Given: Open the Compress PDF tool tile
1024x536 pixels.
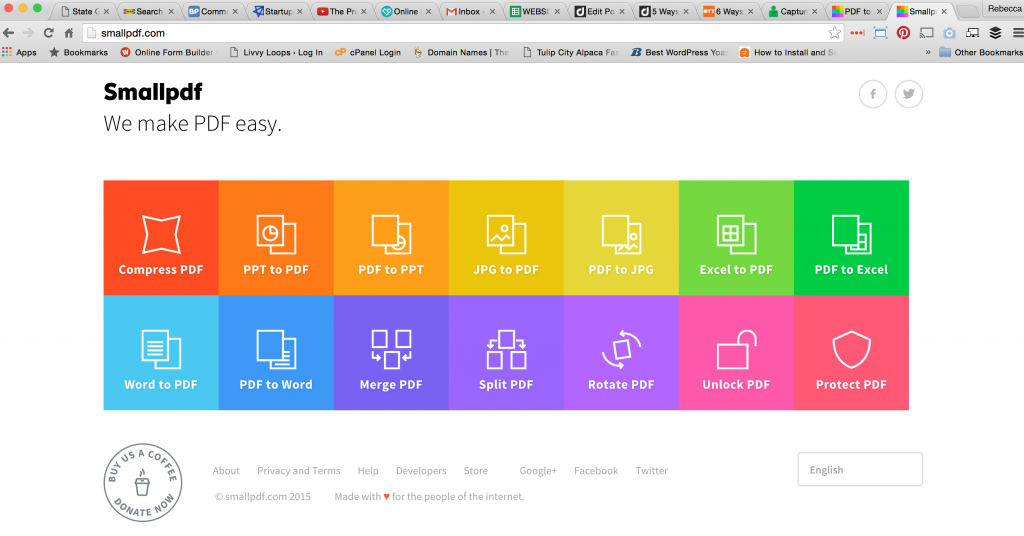Looking at the screenshot, I should (161, 238).
